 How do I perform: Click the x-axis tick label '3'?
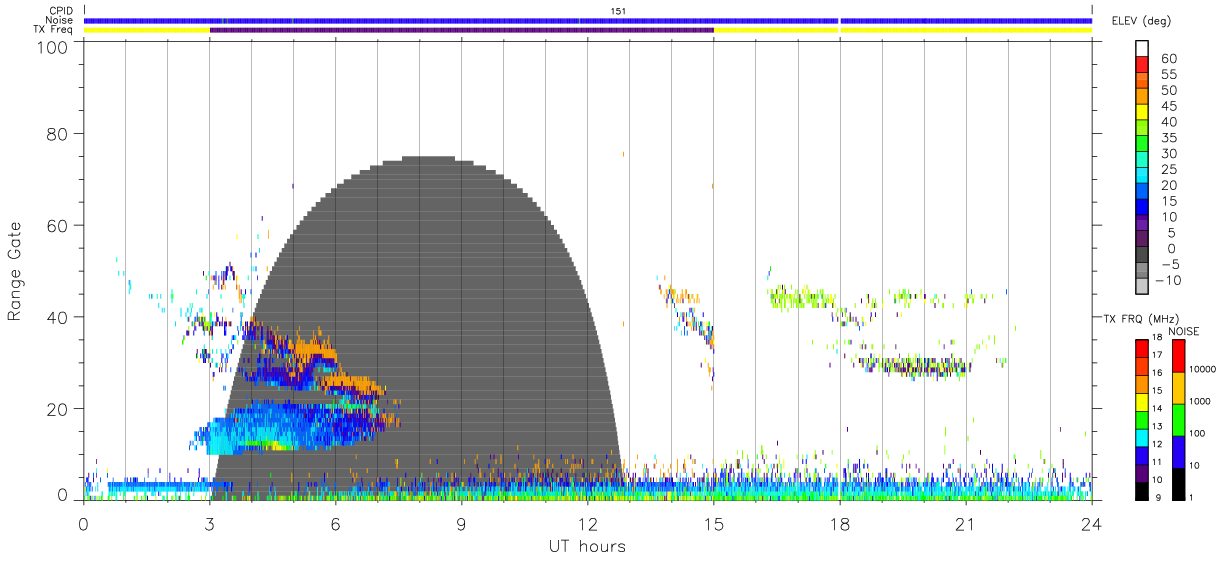210,525
